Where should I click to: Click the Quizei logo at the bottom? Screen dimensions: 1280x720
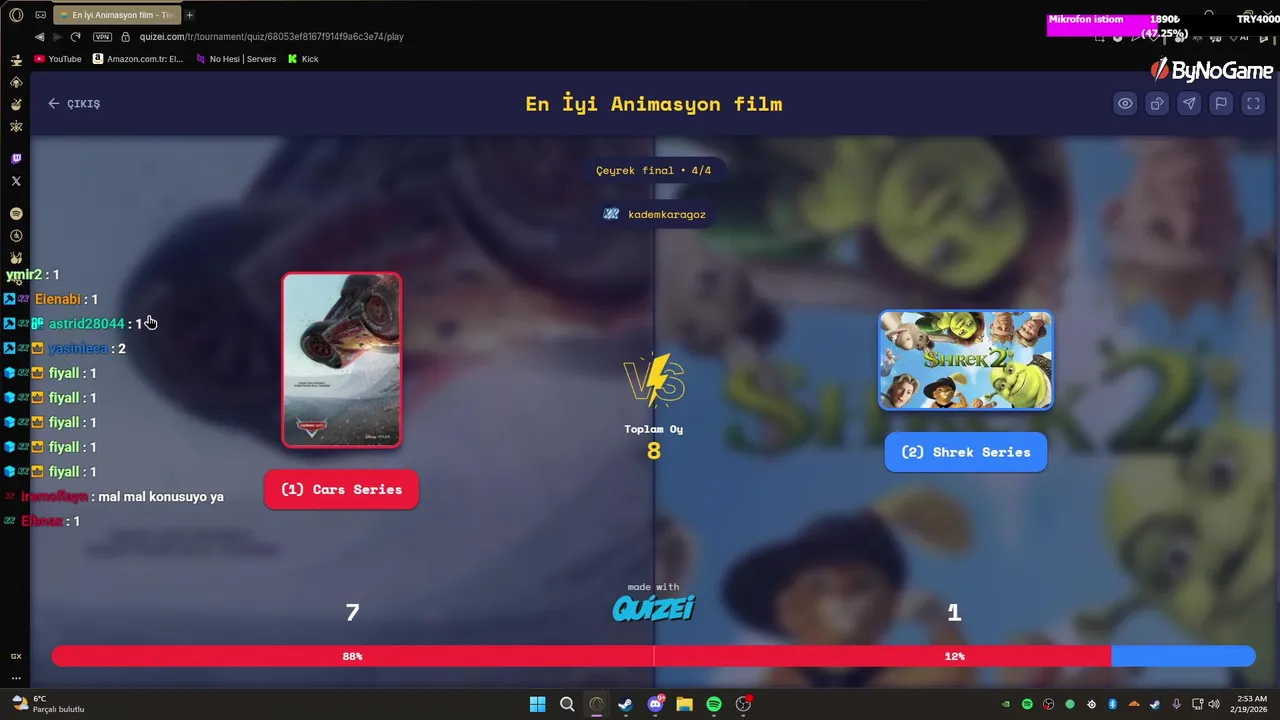click(654, 608)
